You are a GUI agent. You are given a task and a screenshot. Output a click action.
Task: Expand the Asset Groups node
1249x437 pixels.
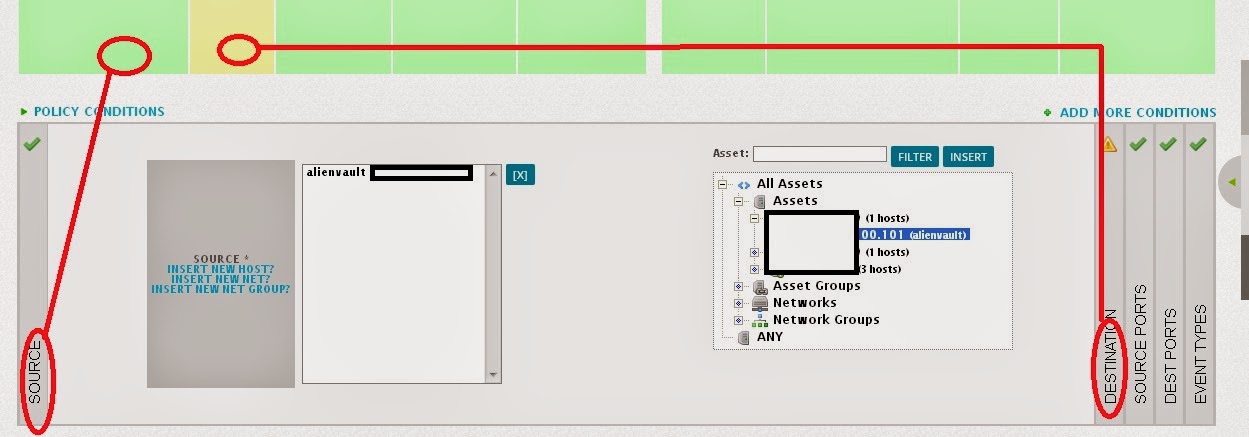click(x=738, y=286)
